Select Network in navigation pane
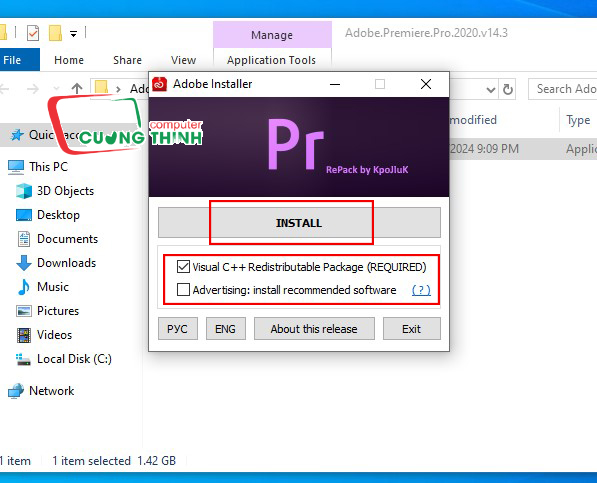Viewport: 597px width, 483px height. tap(51, 391)
